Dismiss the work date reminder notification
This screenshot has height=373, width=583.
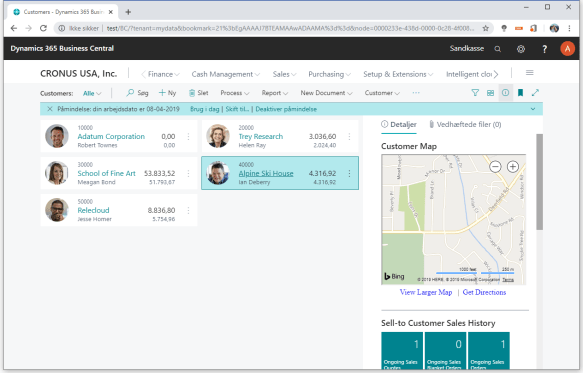[x=50, y=109]
